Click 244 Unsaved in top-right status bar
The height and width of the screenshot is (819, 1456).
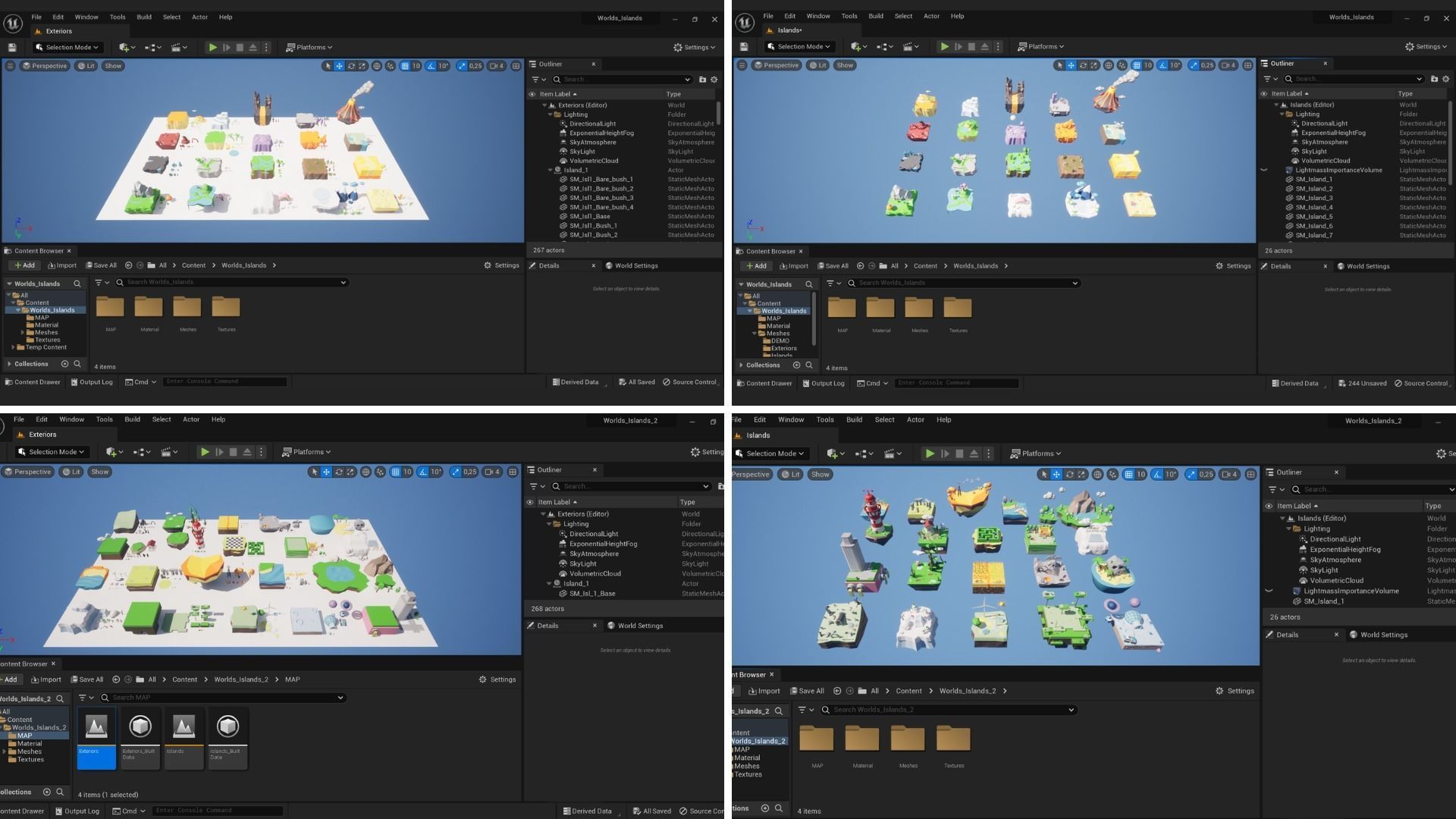pos(1363,384)
